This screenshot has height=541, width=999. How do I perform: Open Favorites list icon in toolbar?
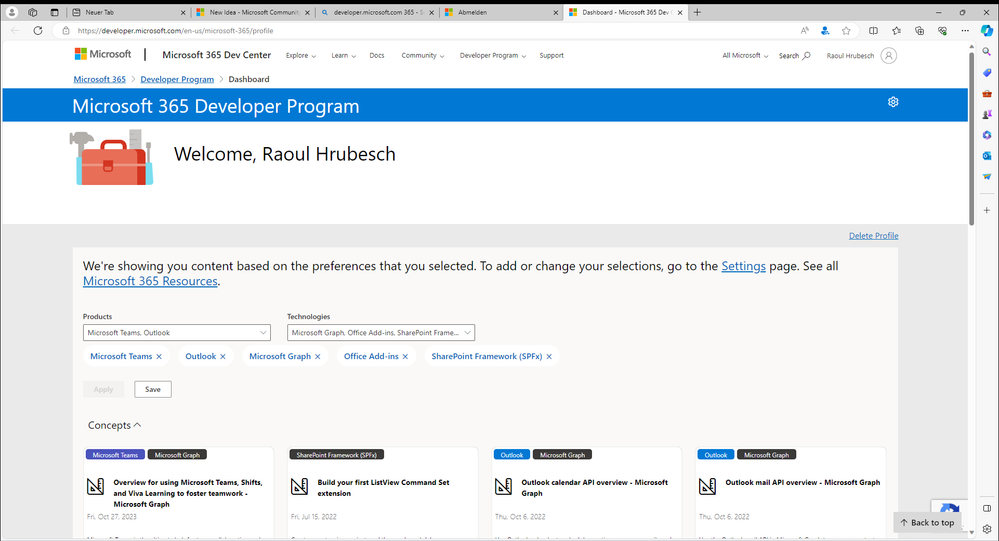896,31
